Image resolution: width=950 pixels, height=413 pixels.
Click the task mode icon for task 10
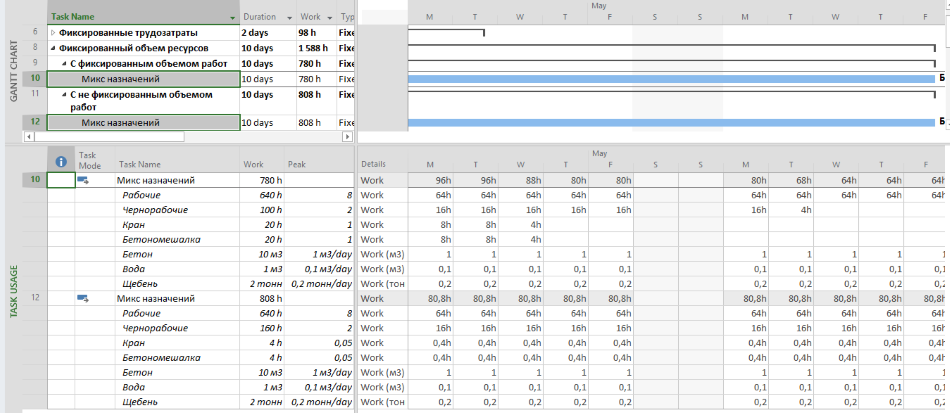82,179
